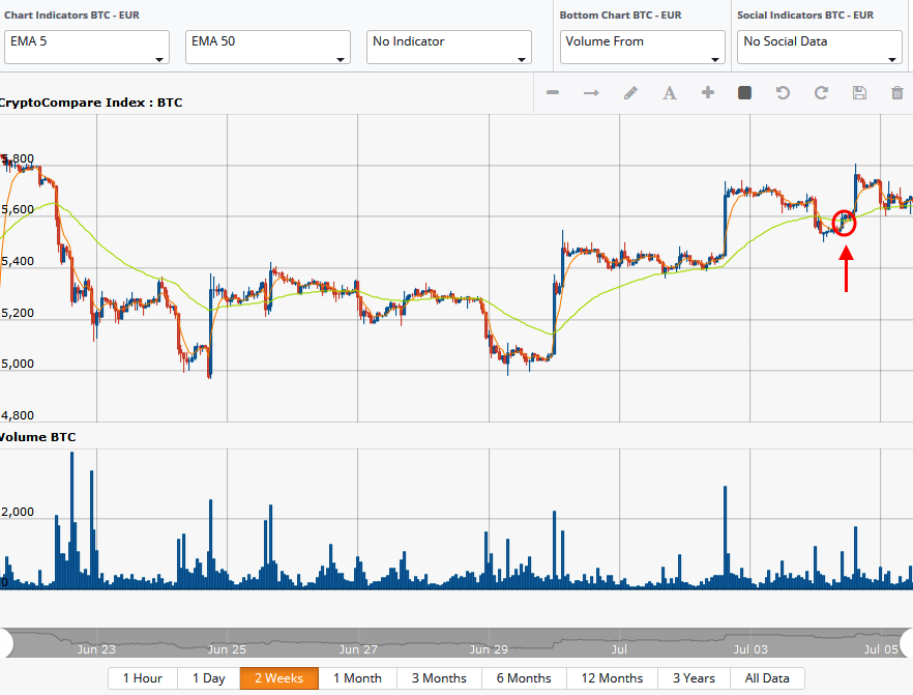Choose the 3 Years range

tap(694, 678)
